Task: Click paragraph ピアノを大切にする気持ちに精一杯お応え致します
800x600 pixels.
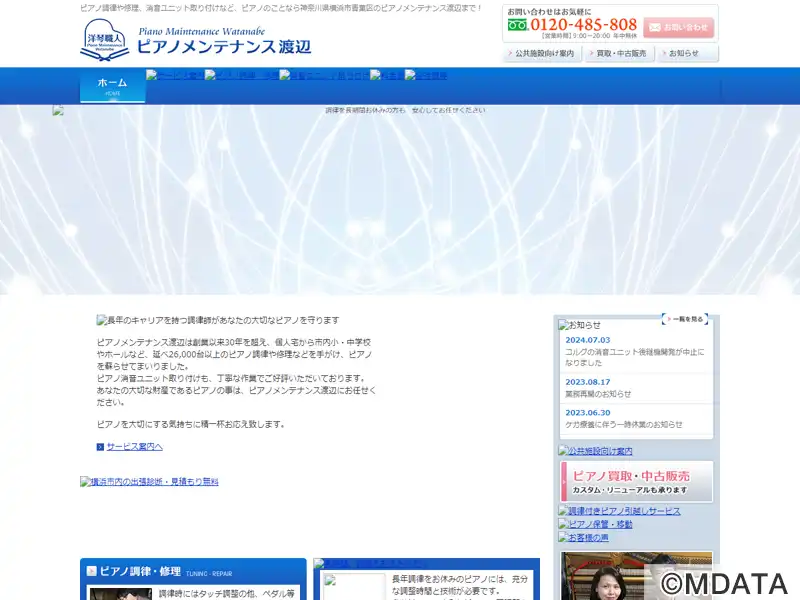Action: click(x=191, y=424)
